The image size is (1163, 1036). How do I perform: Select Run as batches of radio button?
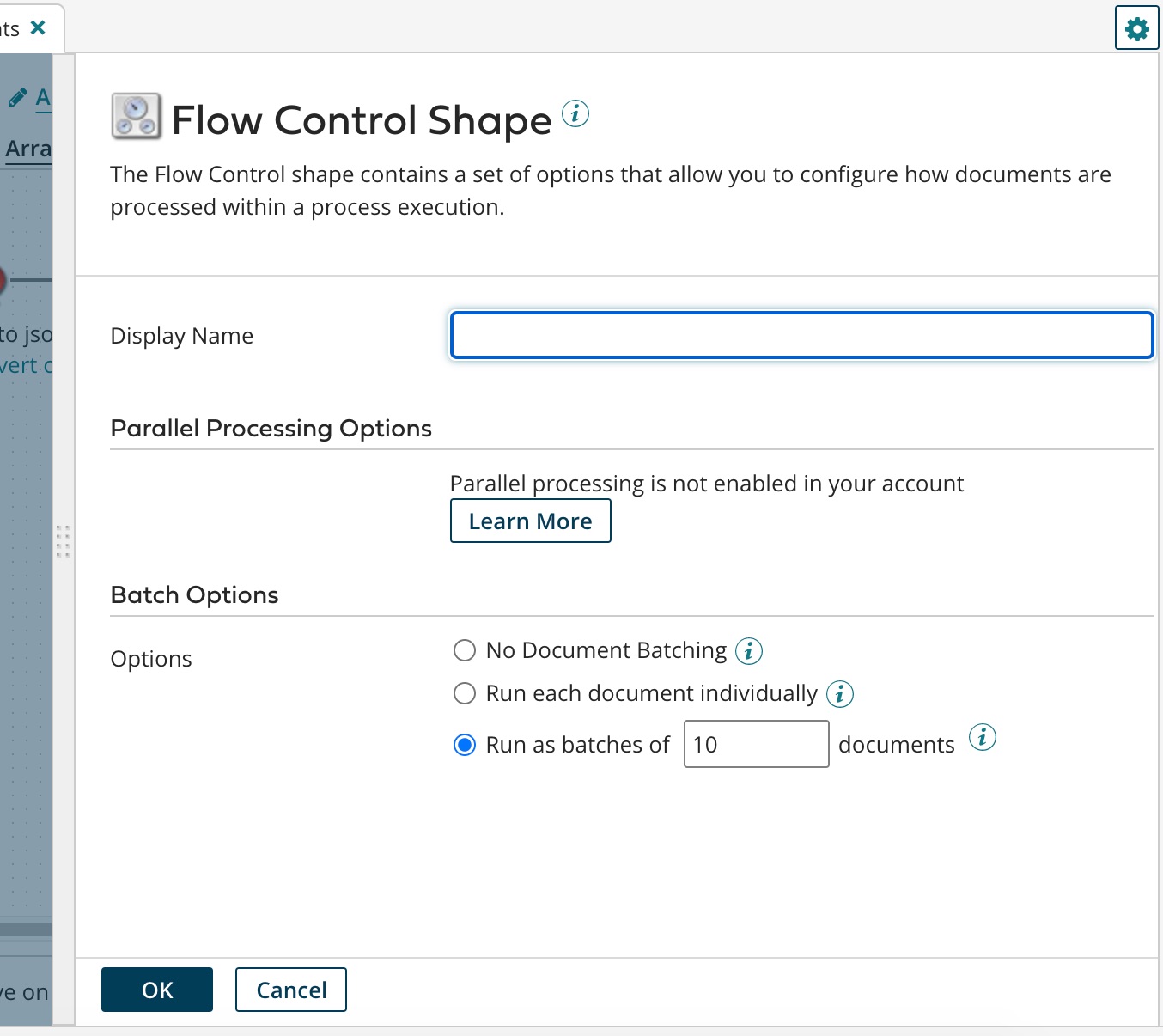[465, 745]
